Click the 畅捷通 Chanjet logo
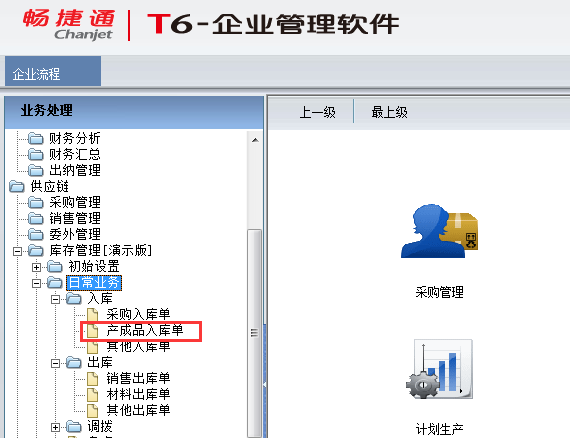The image size is (570, 438). [69, 24]
